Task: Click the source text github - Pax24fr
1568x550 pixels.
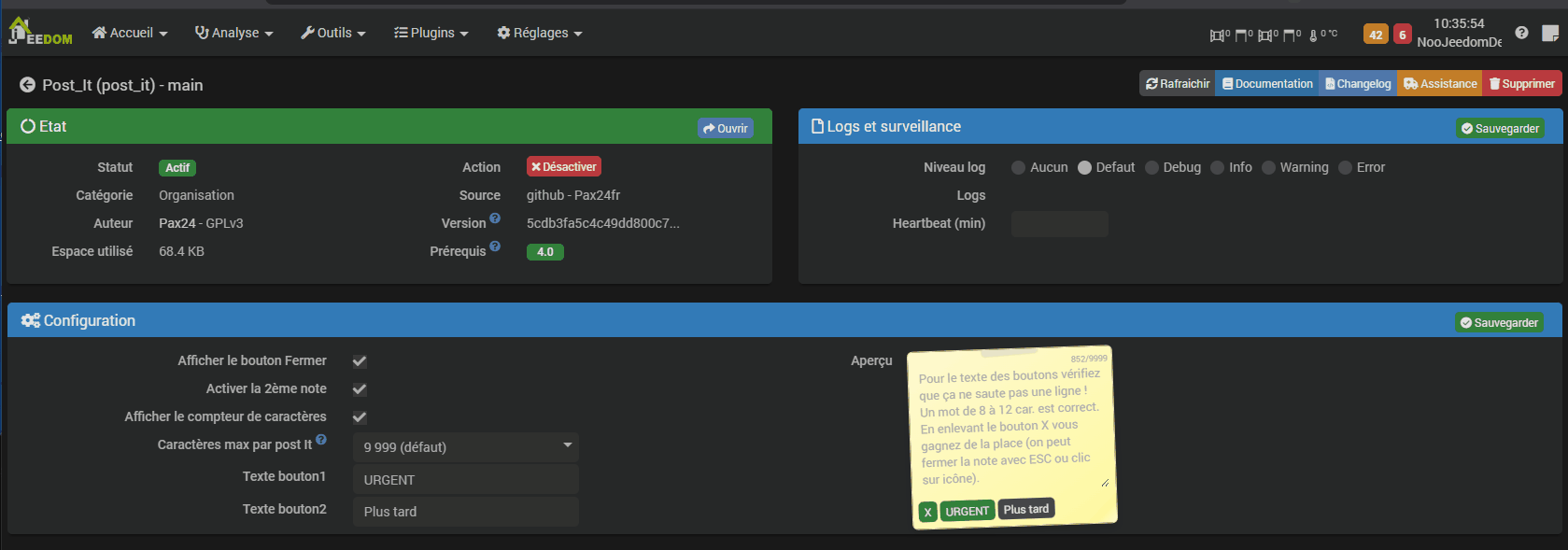Action: click(573, 195)
